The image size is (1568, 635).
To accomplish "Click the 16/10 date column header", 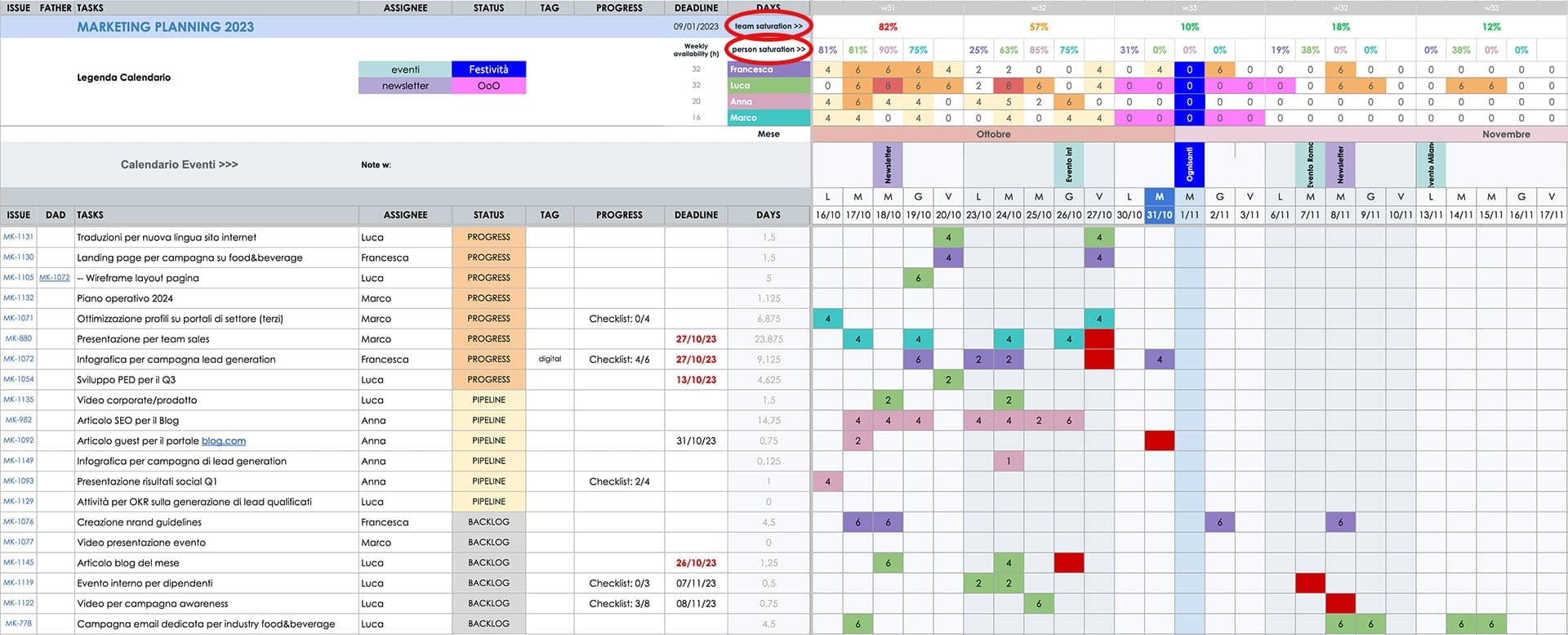I will [827, 215].
